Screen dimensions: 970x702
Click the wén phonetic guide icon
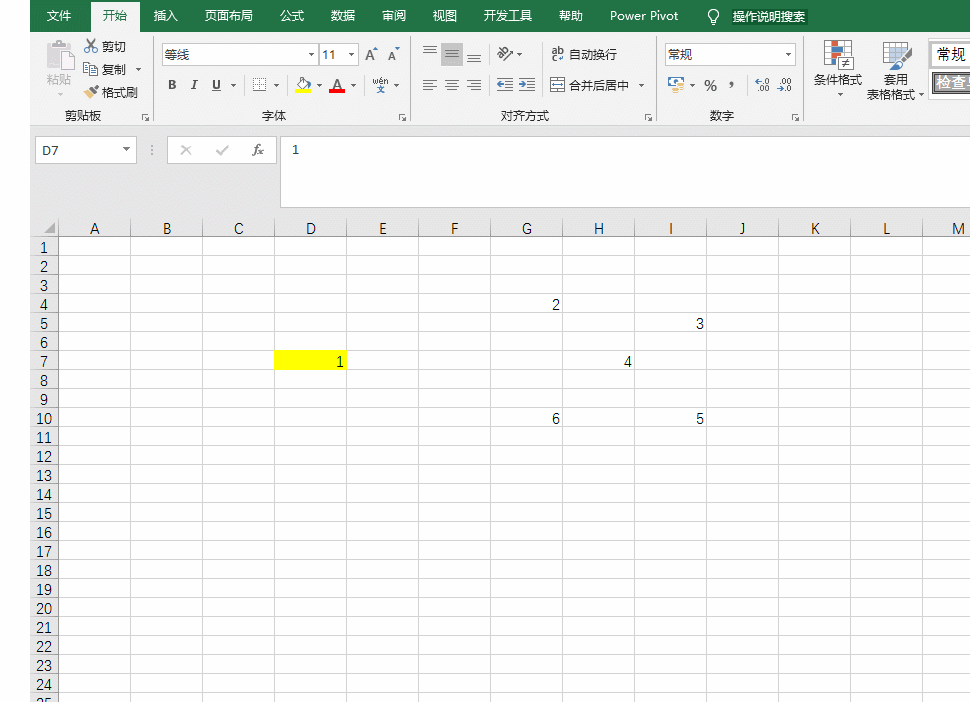click(380, 85)
